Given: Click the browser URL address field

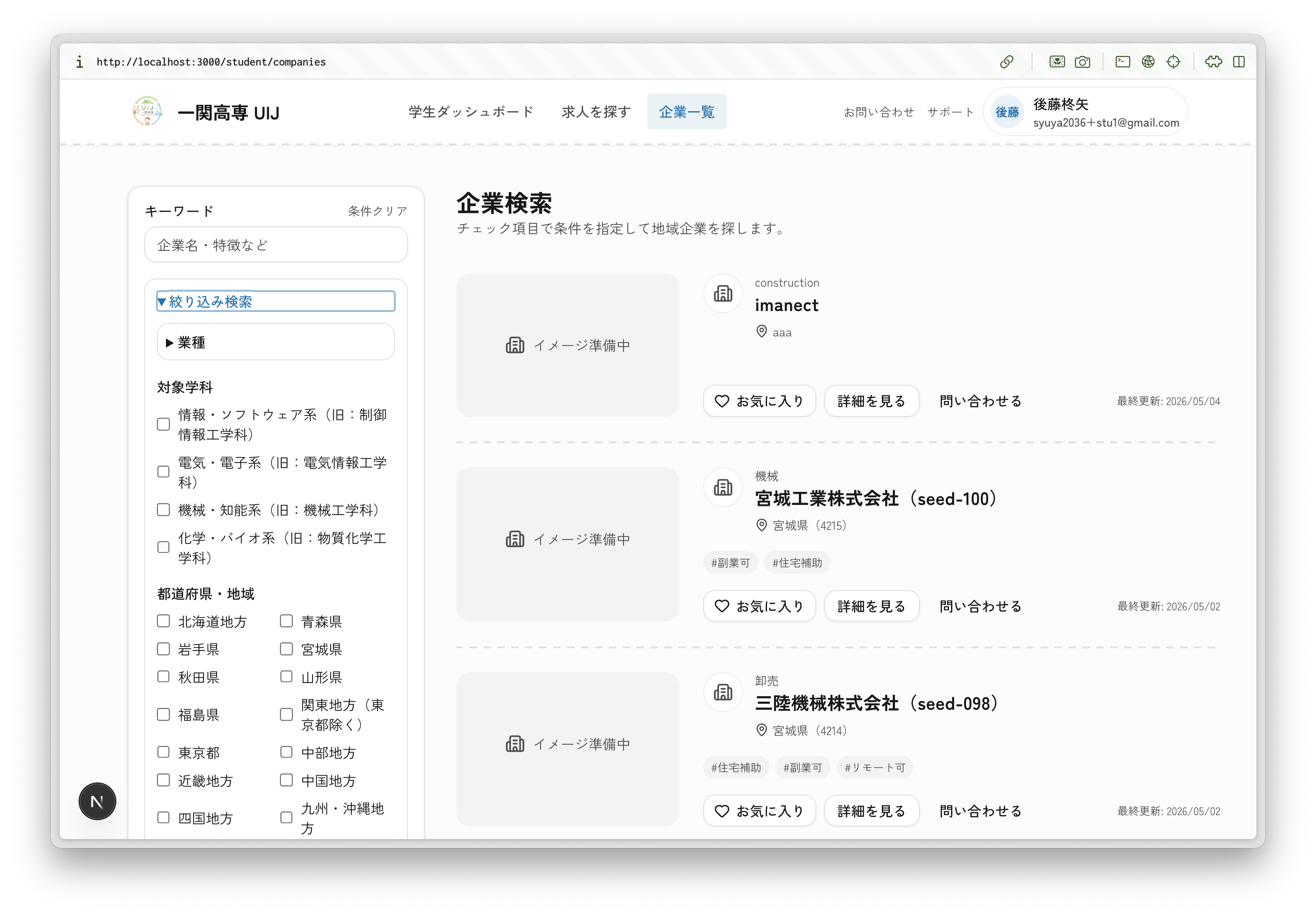Looking at the screenshot, I should pyautogui.click(x=211, y=62).
